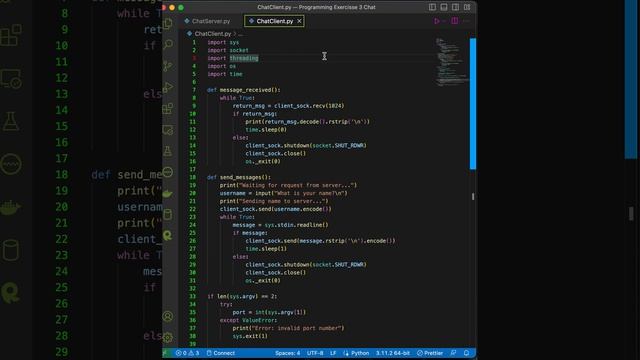This screenshot has width=640, height=360.
Task: Open the Manage gear icon
Action: tap(168, 337)
